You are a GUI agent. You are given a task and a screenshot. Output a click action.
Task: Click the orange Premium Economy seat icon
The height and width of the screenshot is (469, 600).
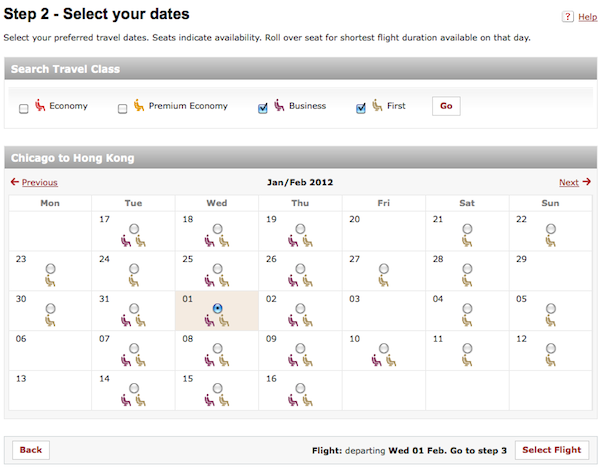[x=139, y=105]
